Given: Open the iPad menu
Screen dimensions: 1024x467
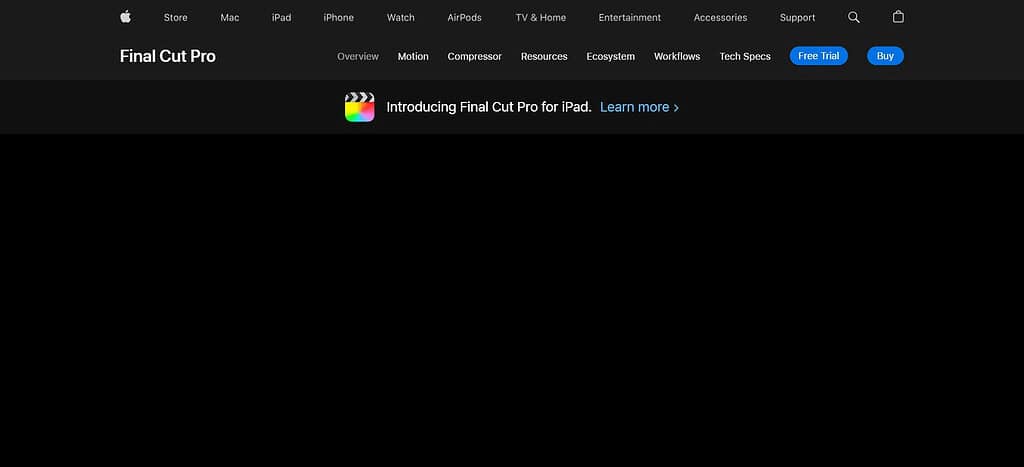Looking at the screenshot, I should coord(281,18).
